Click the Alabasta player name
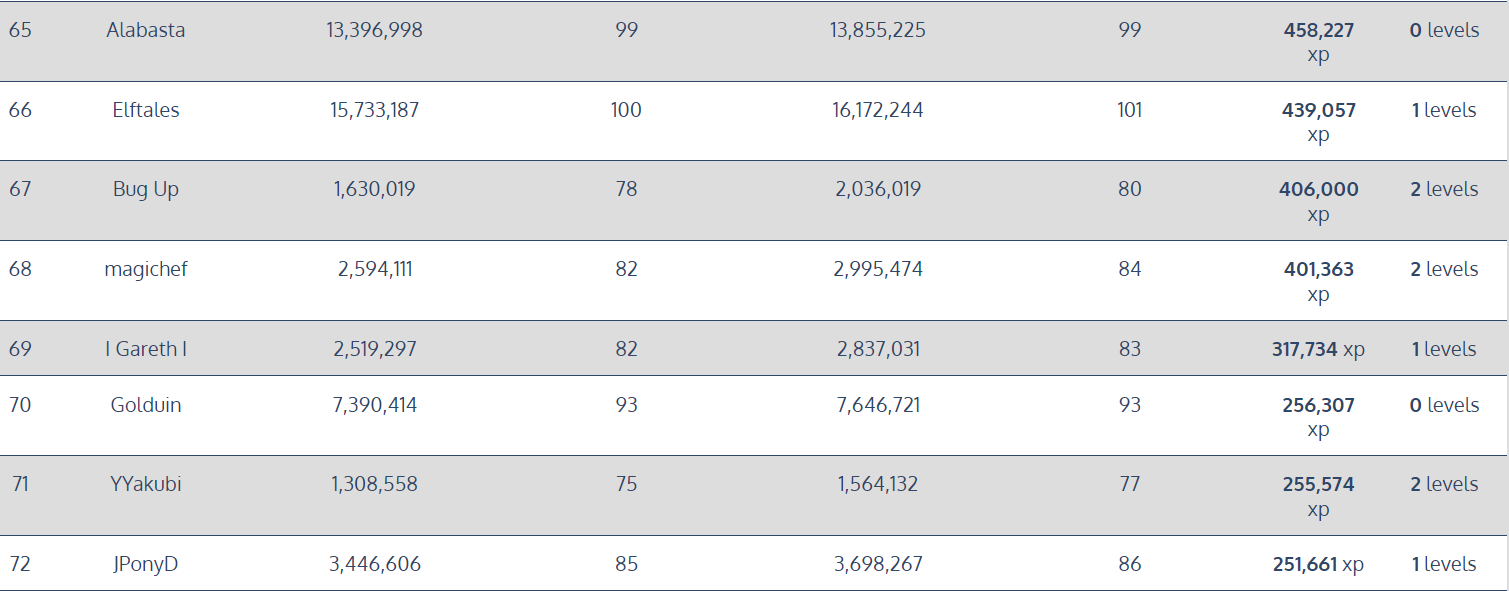This screenshot has height=591, width=1509. (146, 30)
